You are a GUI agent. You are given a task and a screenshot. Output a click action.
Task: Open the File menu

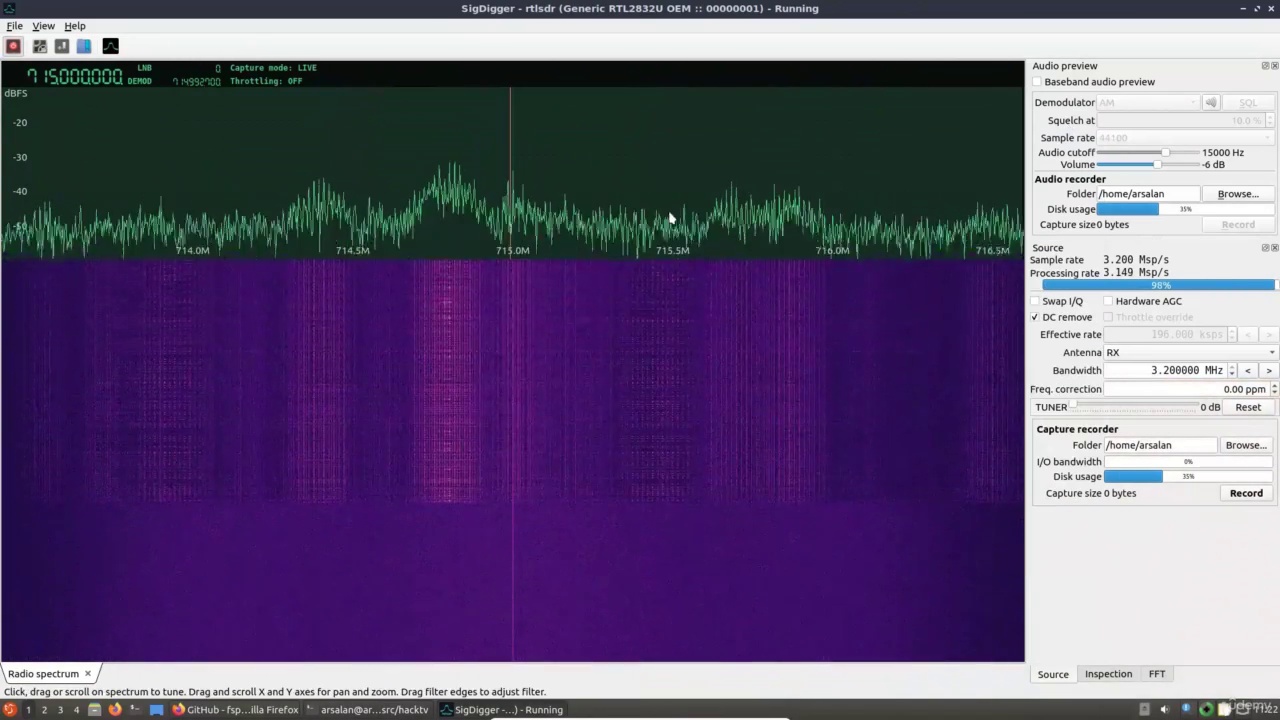click(15, 26)
